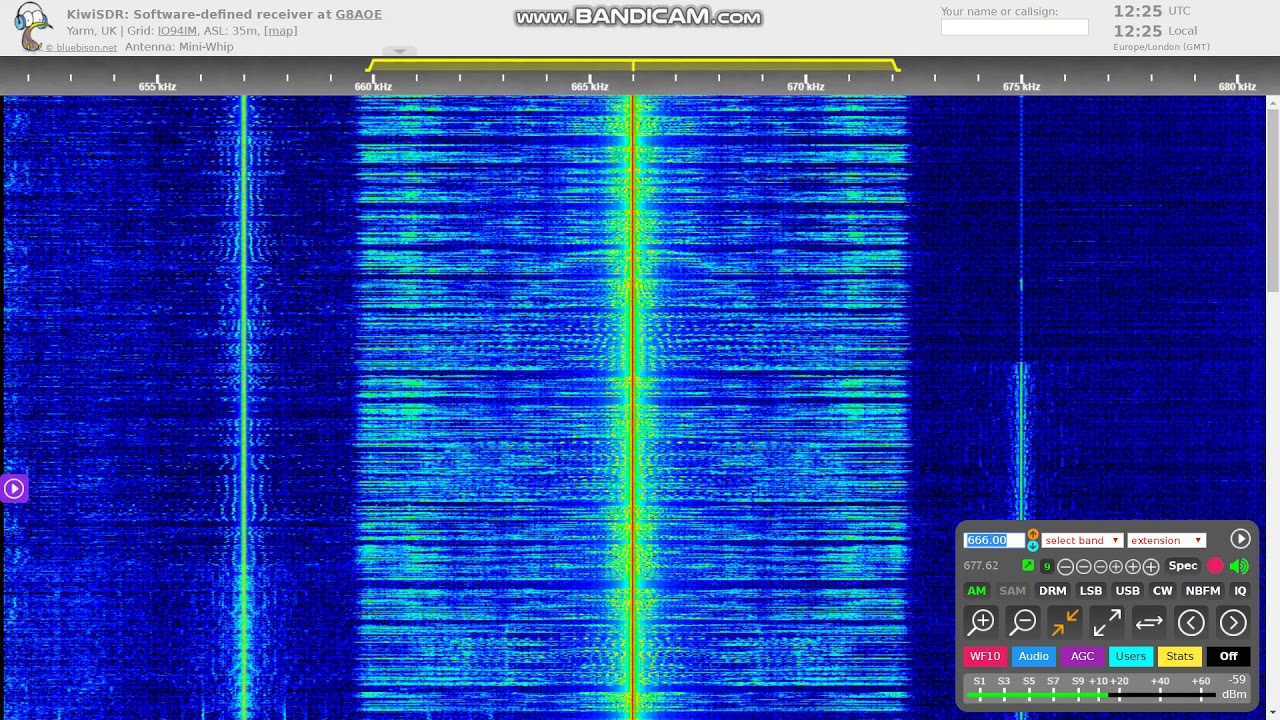Click the 675 kHz frequency scale label
Screen dimensions: 1280x720
pyautogui.click(x=1021, y=87)
